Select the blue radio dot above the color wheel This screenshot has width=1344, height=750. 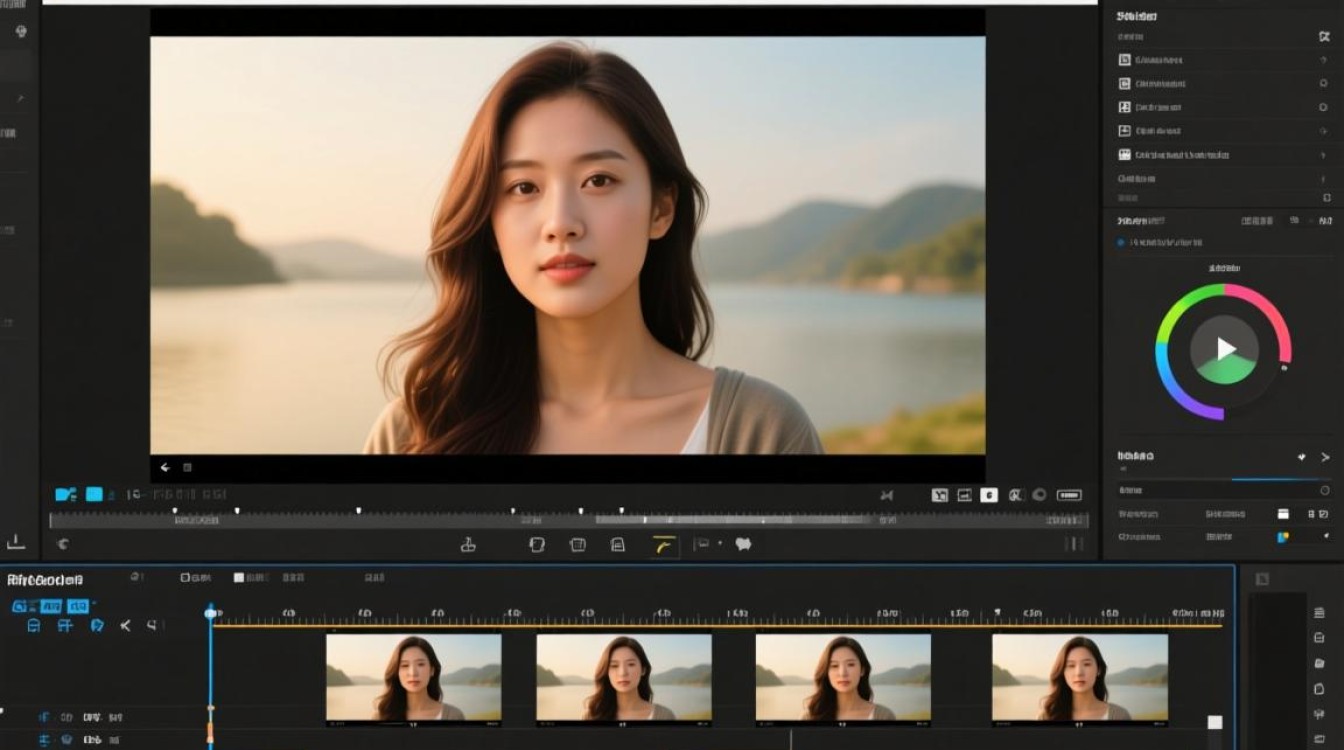coord(1120,242)
